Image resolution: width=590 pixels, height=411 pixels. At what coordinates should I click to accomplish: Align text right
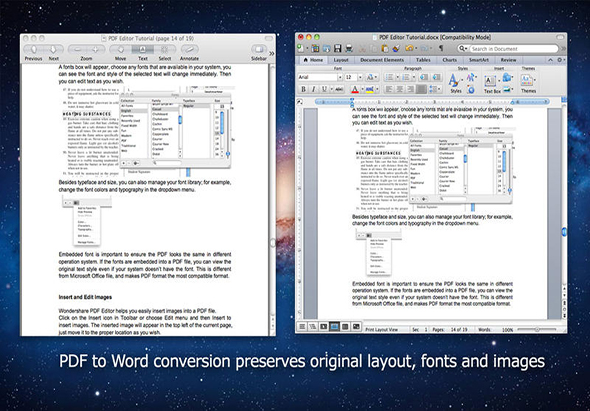[x=411, y=89]
